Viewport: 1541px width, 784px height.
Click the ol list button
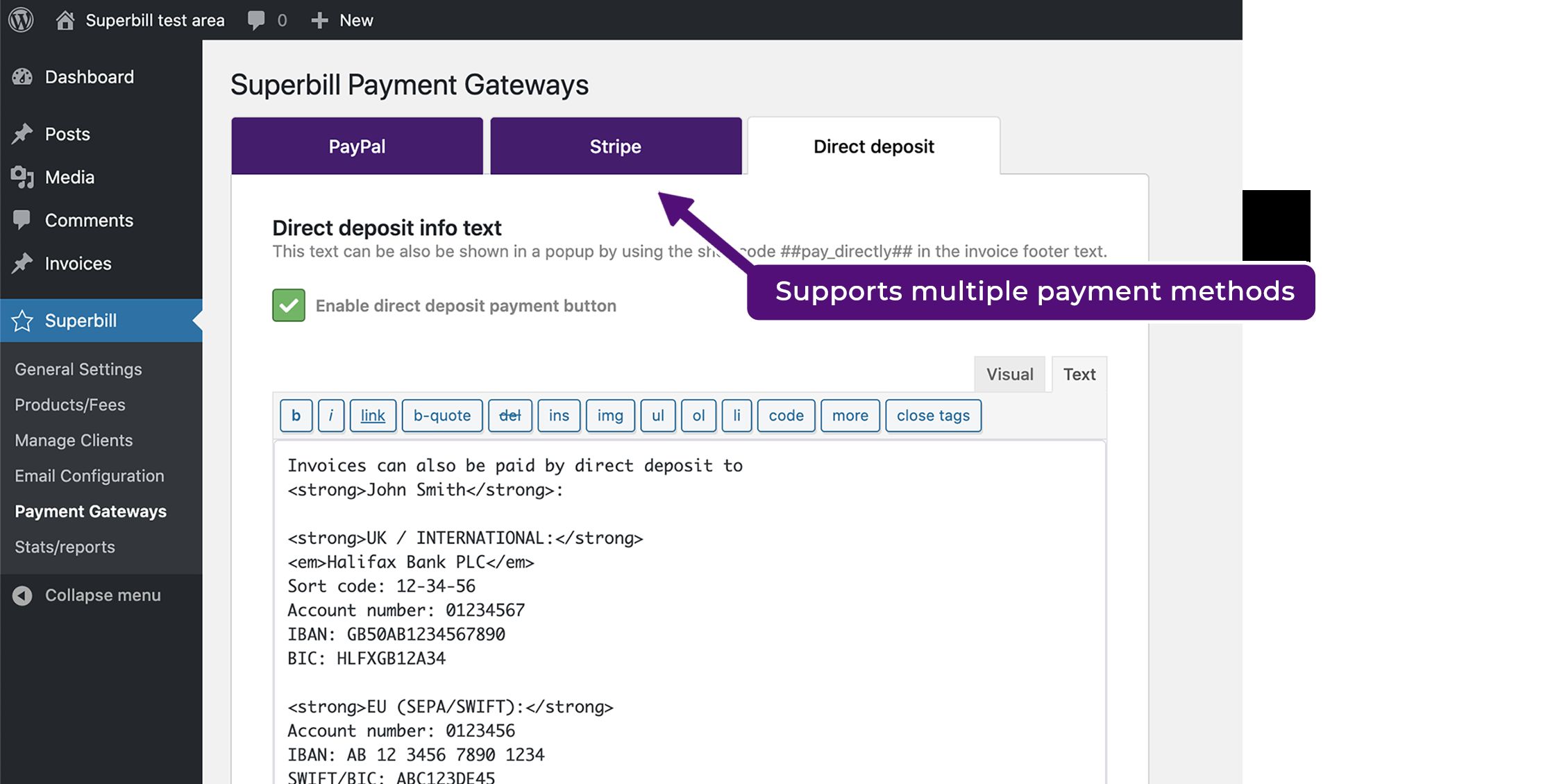click(698, 416)
